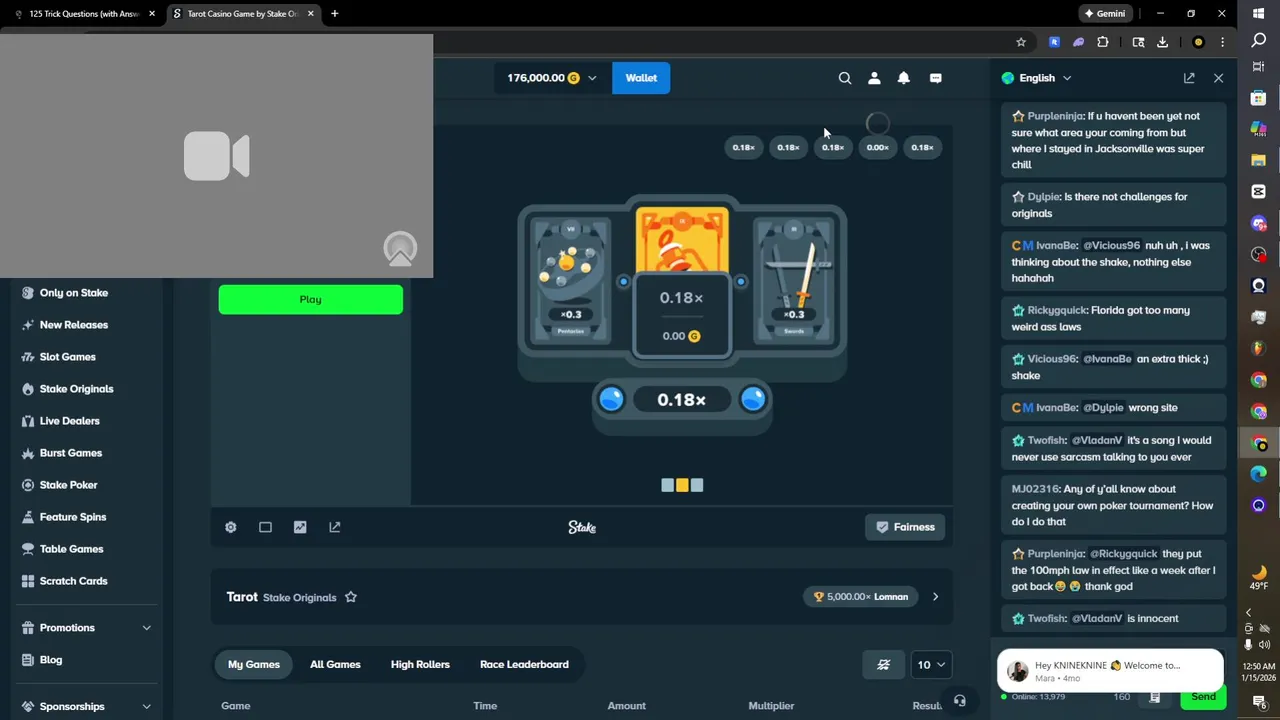Pop out the Tarot game window

pos(335,527)
